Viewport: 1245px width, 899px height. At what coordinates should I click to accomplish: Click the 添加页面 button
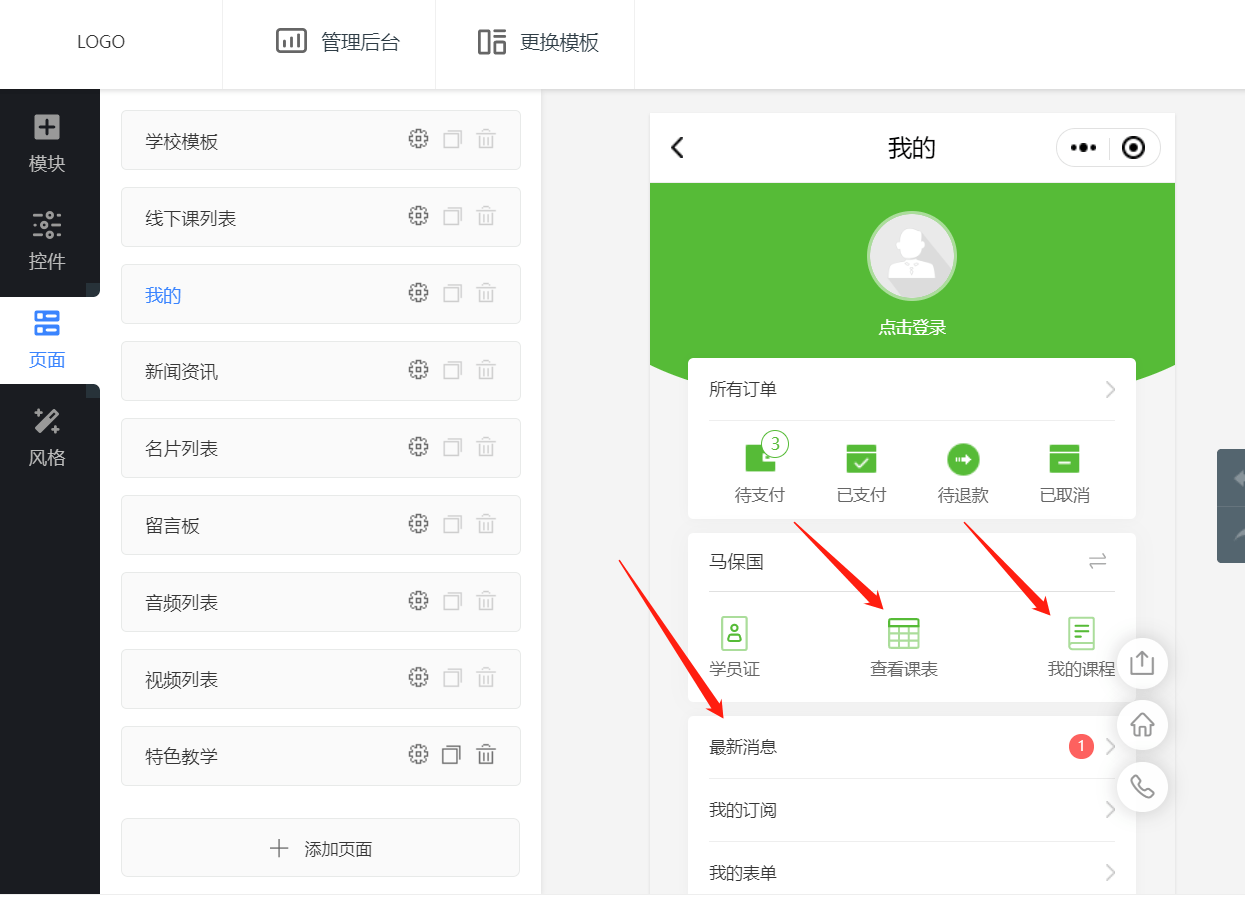click(x=321, y=848)
